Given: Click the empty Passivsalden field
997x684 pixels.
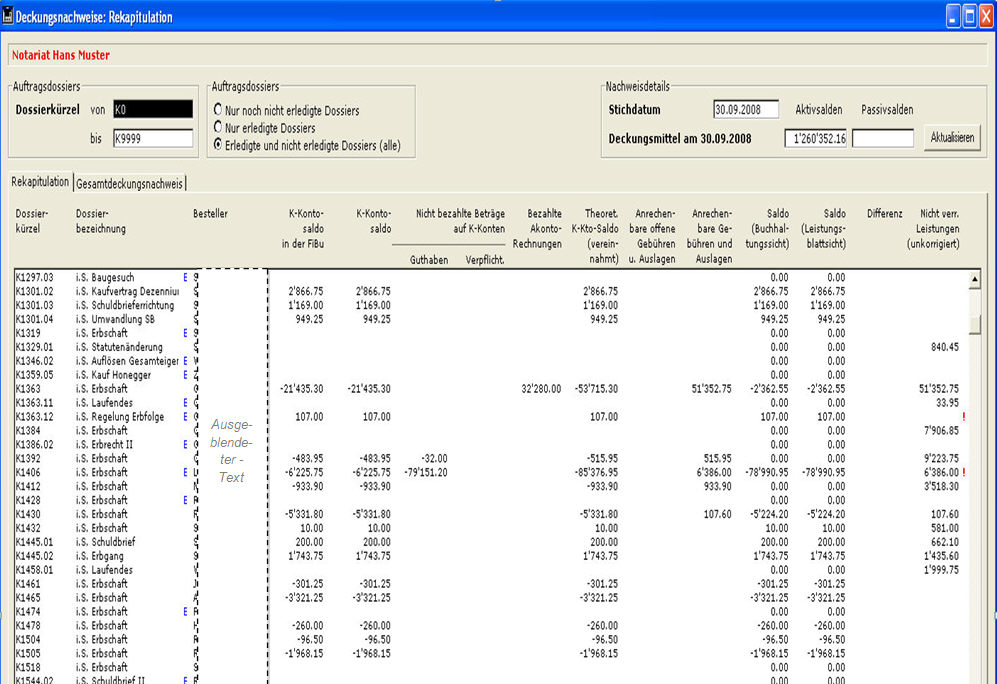Looking at the screenshot, I should point(882,139).
